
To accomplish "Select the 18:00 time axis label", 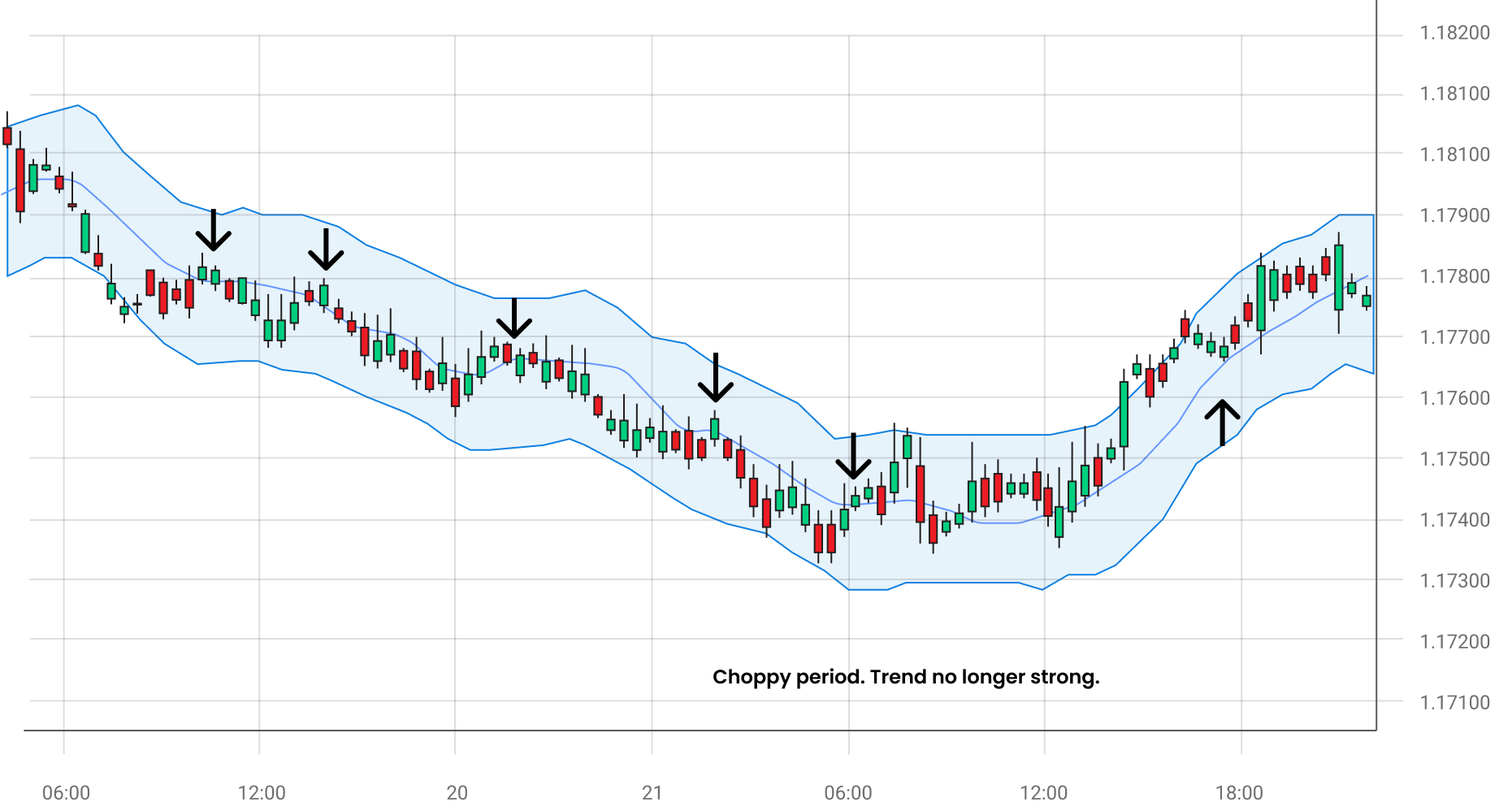I will [x=1239, y=793].
